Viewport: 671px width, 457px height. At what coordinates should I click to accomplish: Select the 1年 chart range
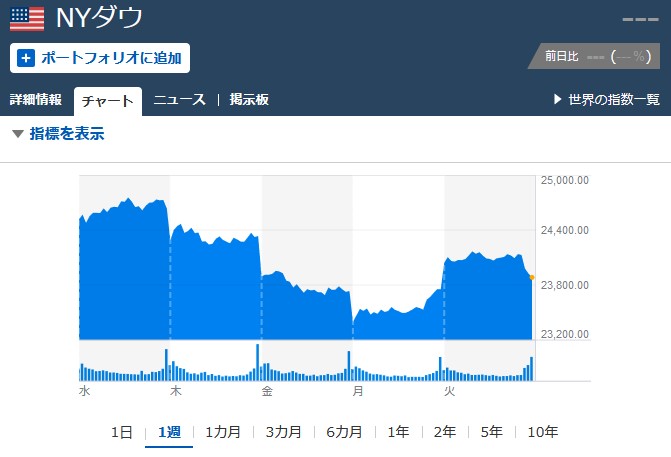point(398,432)
